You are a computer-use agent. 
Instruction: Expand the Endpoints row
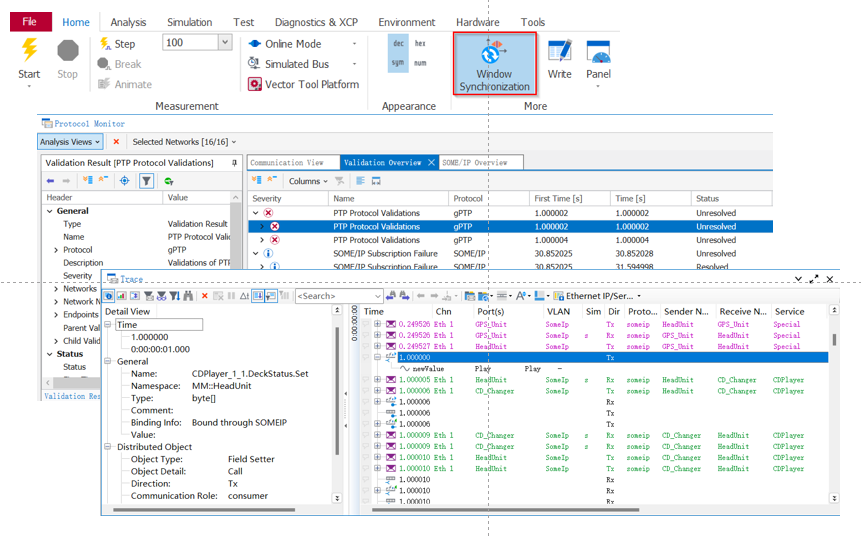pos(56,315)
